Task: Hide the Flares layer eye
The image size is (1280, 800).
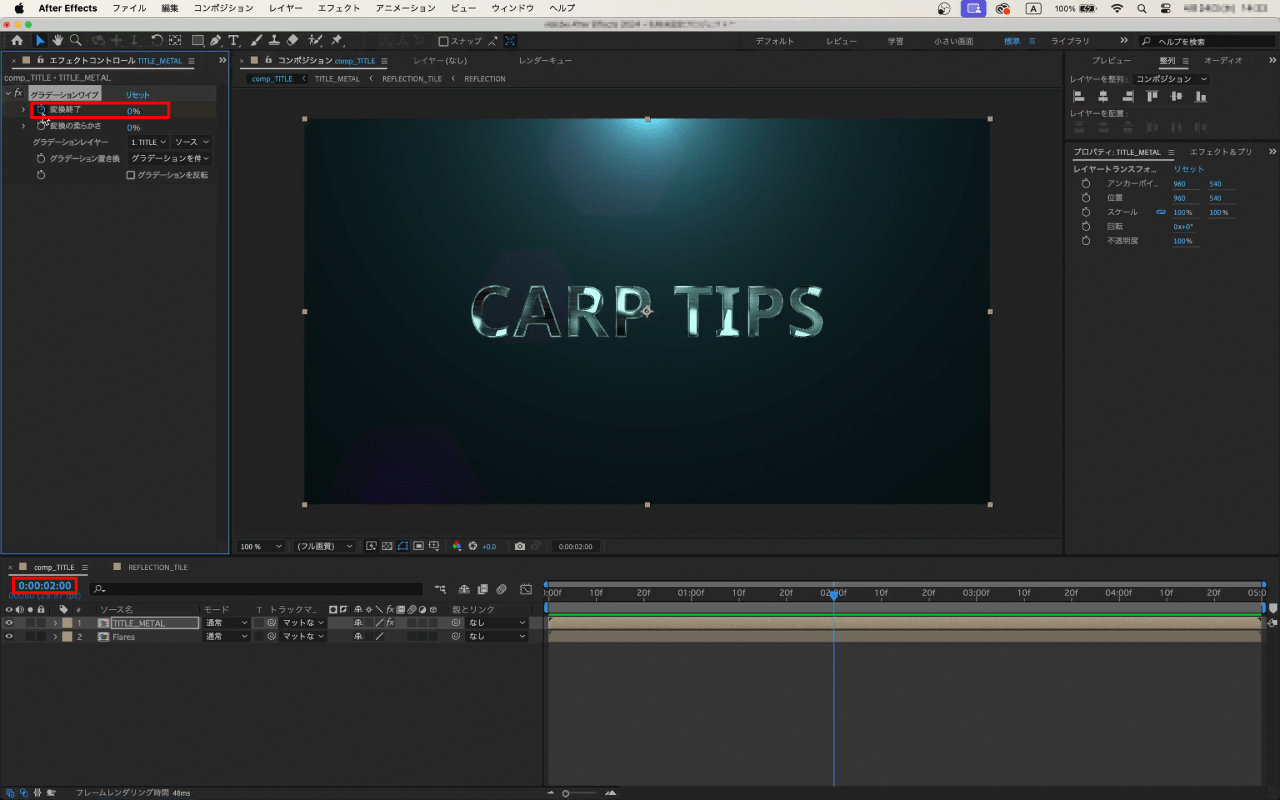Action: click(9, 636)
